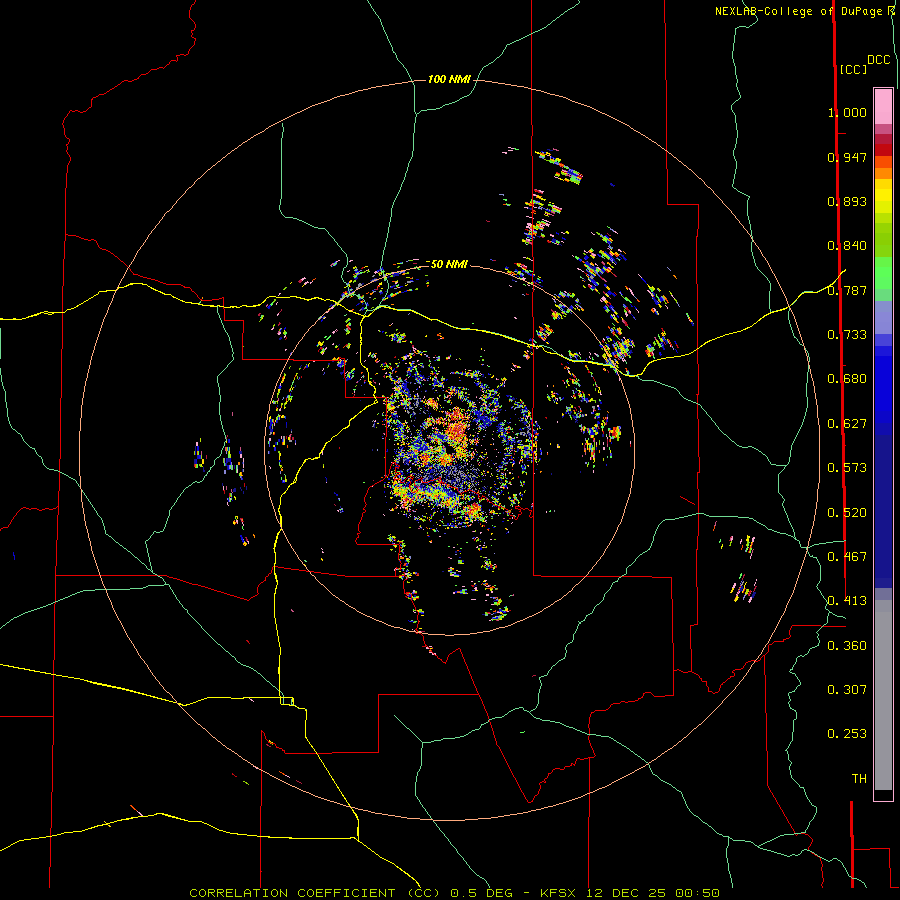Click the 0.840 legend value
Viewport: 900px width, 900px height.
coord(847,246)
